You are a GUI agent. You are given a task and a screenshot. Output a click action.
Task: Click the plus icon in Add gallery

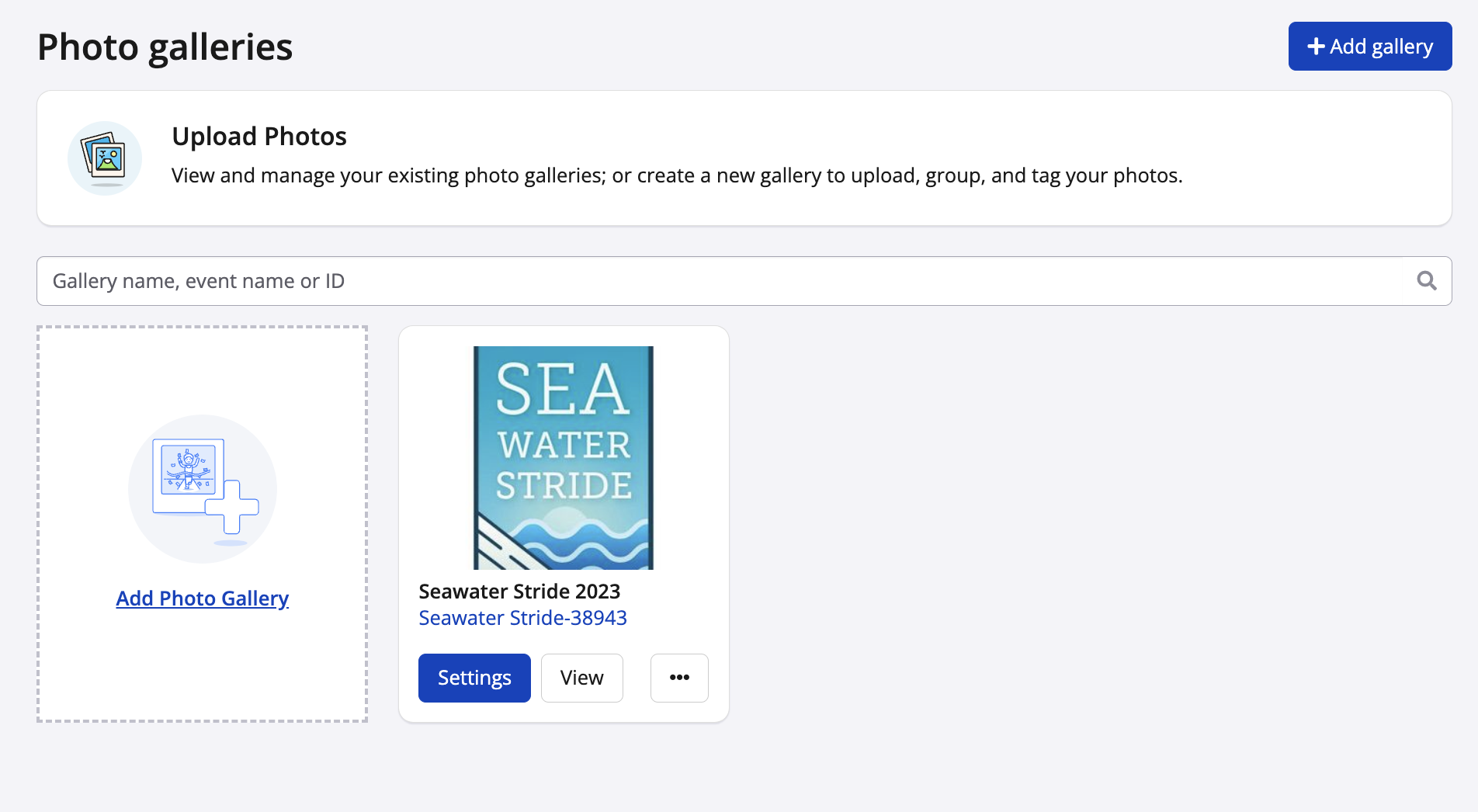(x=1316, y=47)
